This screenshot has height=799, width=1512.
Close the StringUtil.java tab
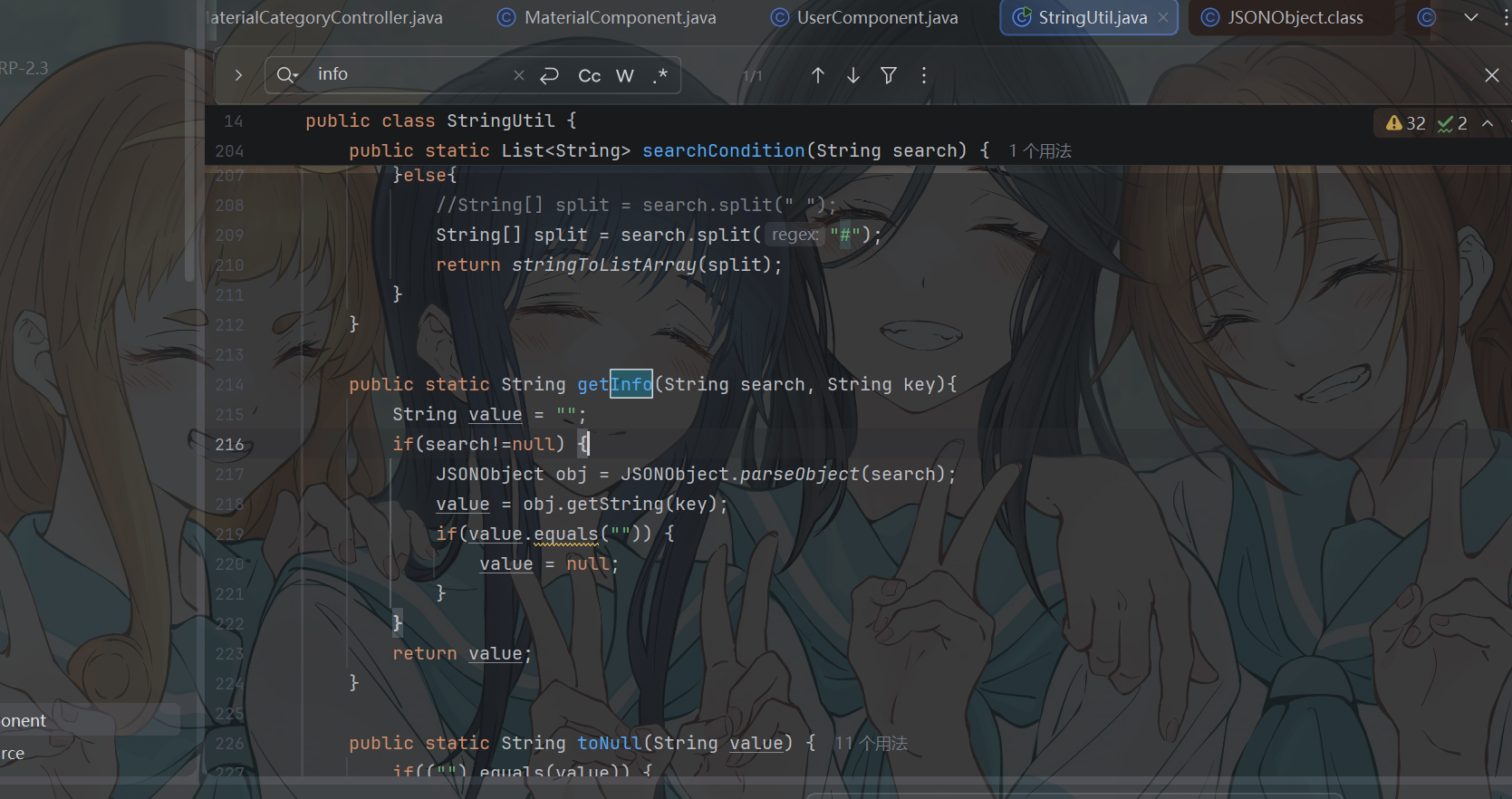point(1163,17)
